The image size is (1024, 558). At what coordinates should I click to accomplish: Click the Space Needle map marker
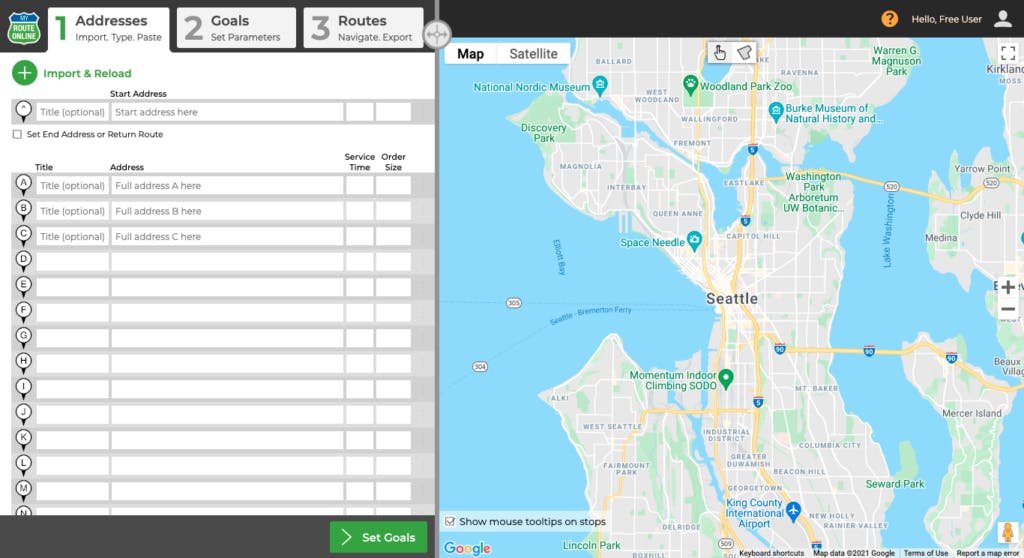point(694,240)
